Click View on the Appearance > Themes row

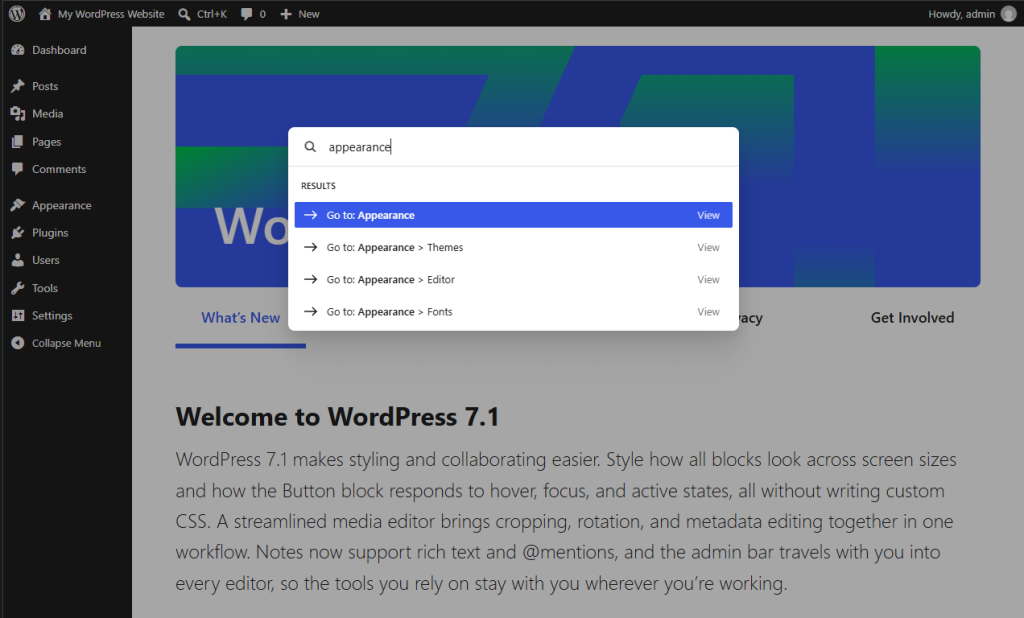[708, 247]
